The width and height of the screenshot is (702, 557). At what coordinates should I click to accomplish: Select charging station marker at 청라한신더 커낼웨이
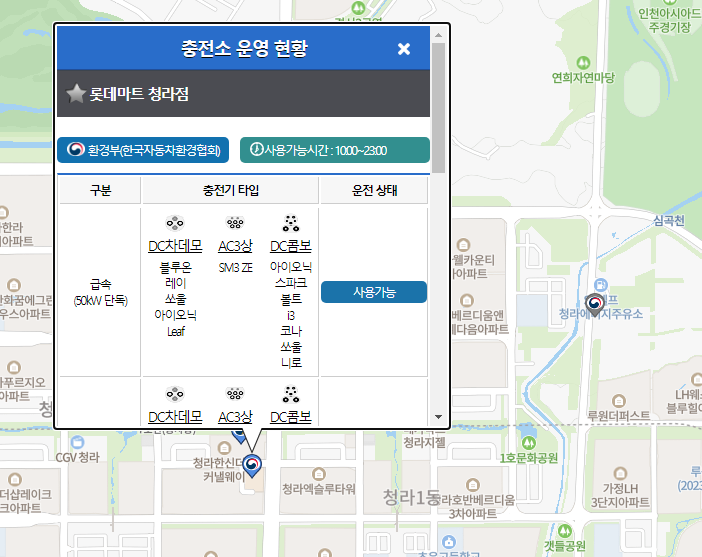tap(252, 466)
